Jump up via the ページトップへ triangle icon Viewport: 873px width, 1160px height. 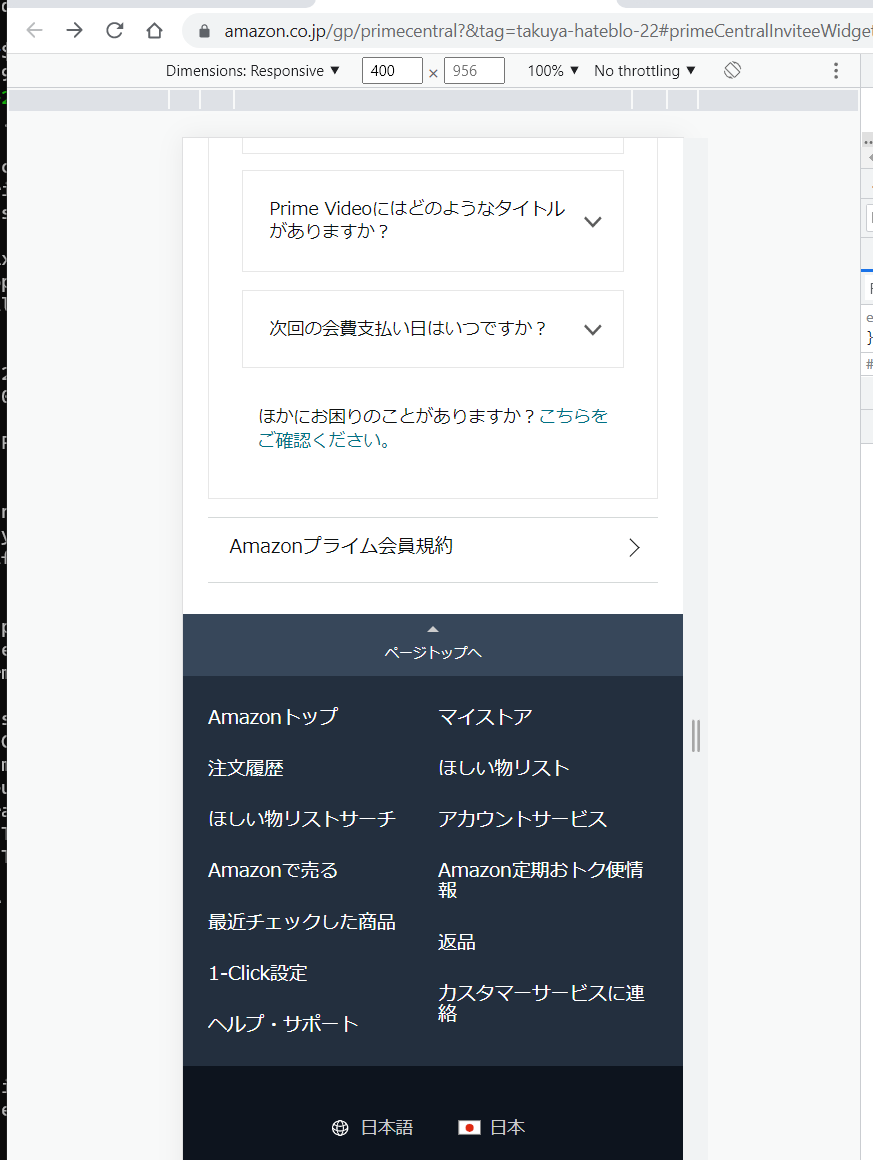pos(433,630)
